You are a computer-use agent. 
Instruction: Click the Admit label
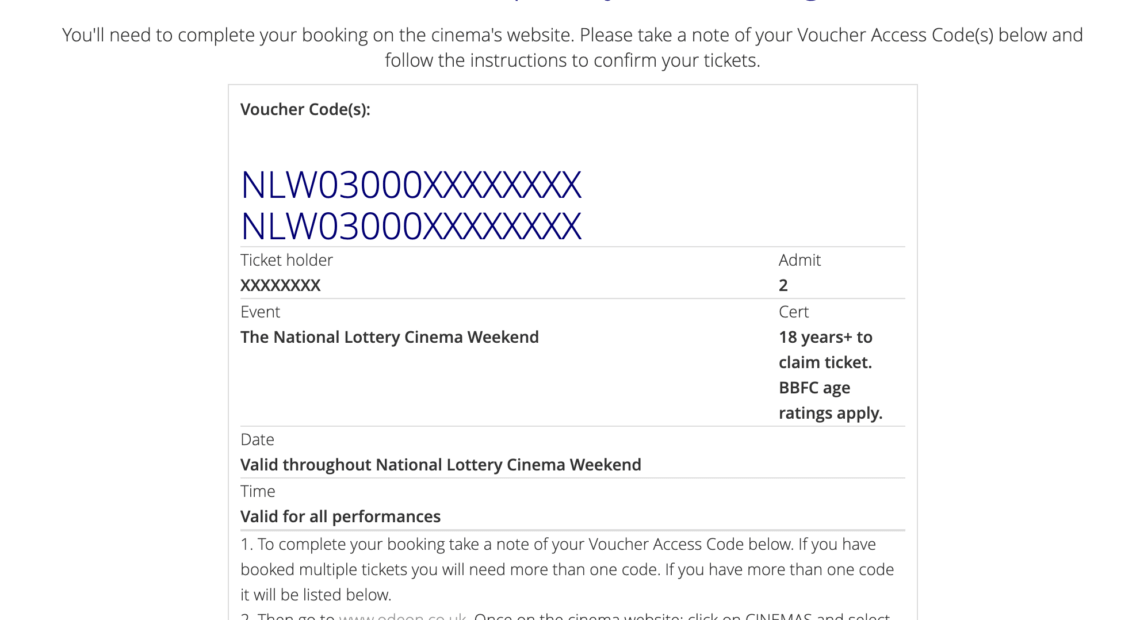800,259
